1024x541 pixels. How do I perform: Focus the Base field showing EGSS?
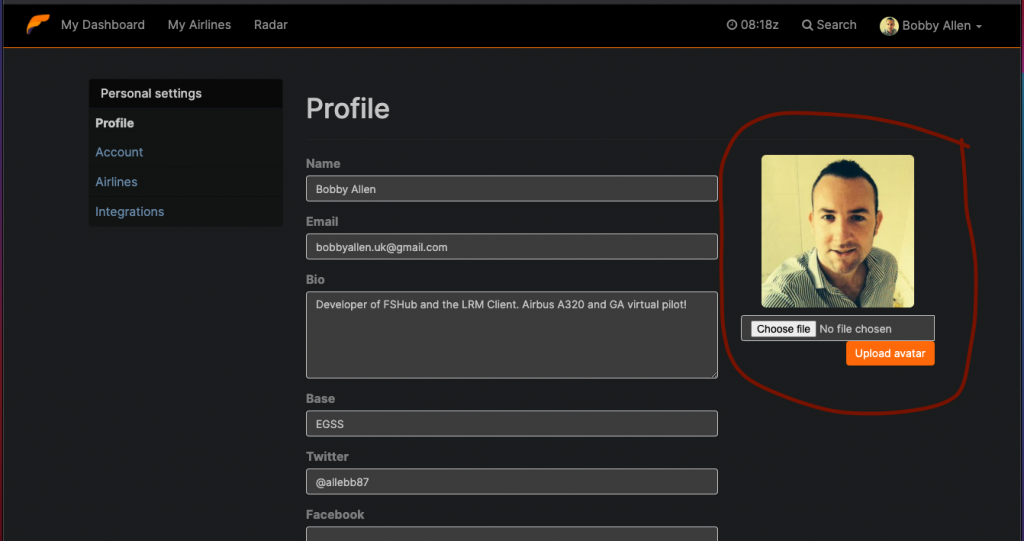(511, 423)
